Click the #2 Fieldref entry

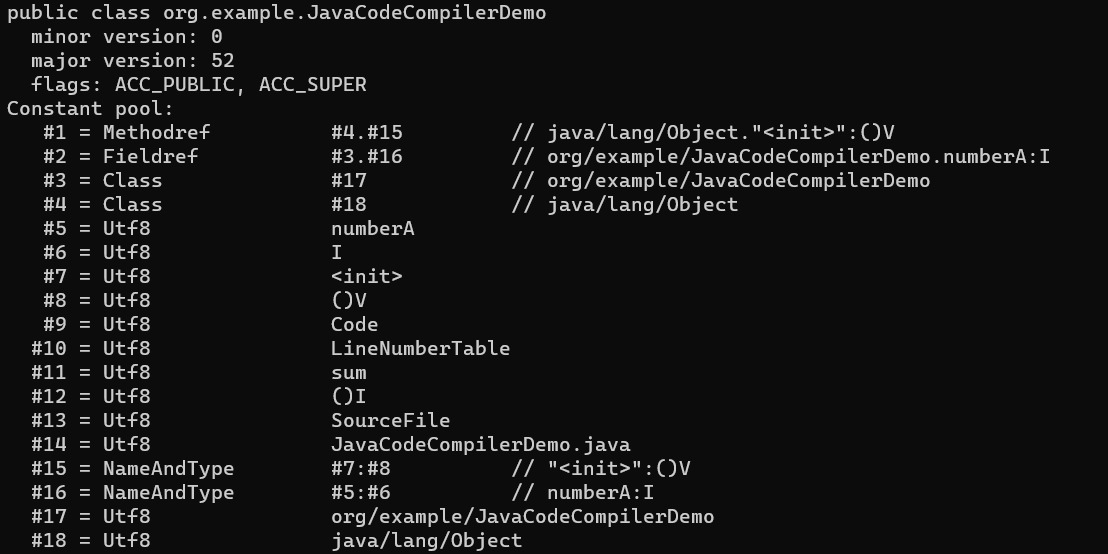tap(121, 157)
